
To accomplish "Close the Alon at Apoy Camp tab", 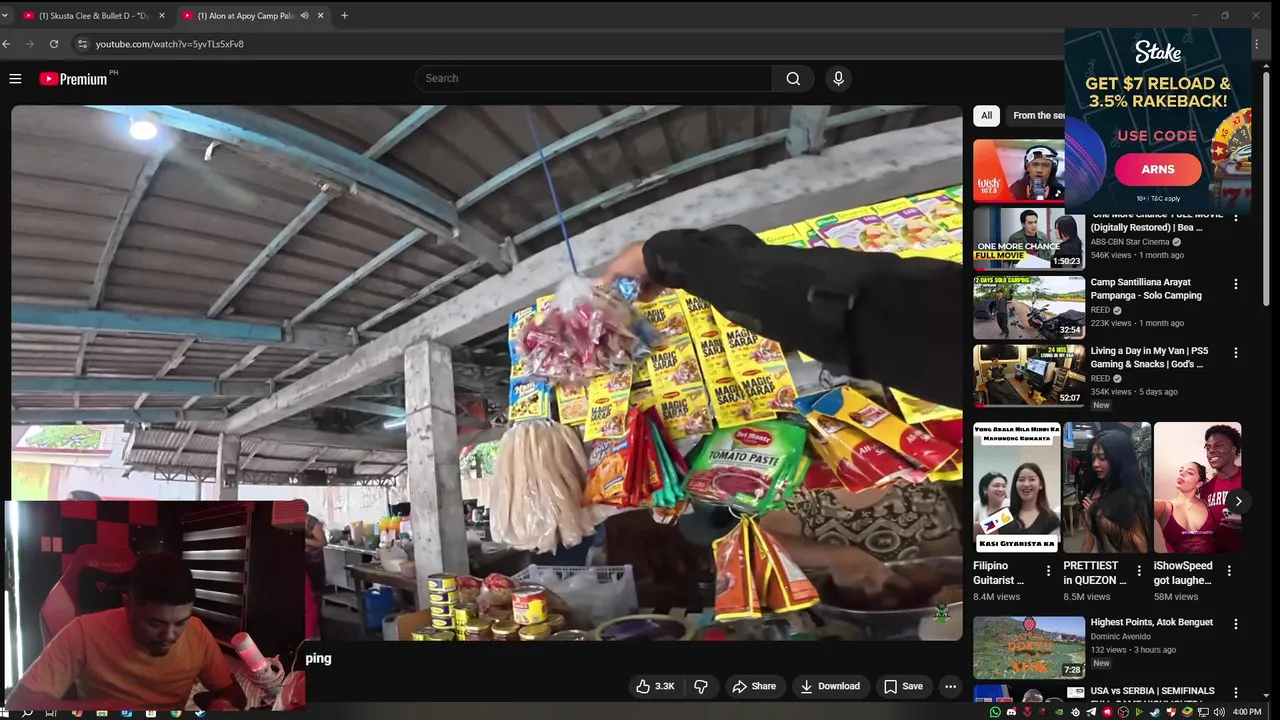I will coord(321,15).
